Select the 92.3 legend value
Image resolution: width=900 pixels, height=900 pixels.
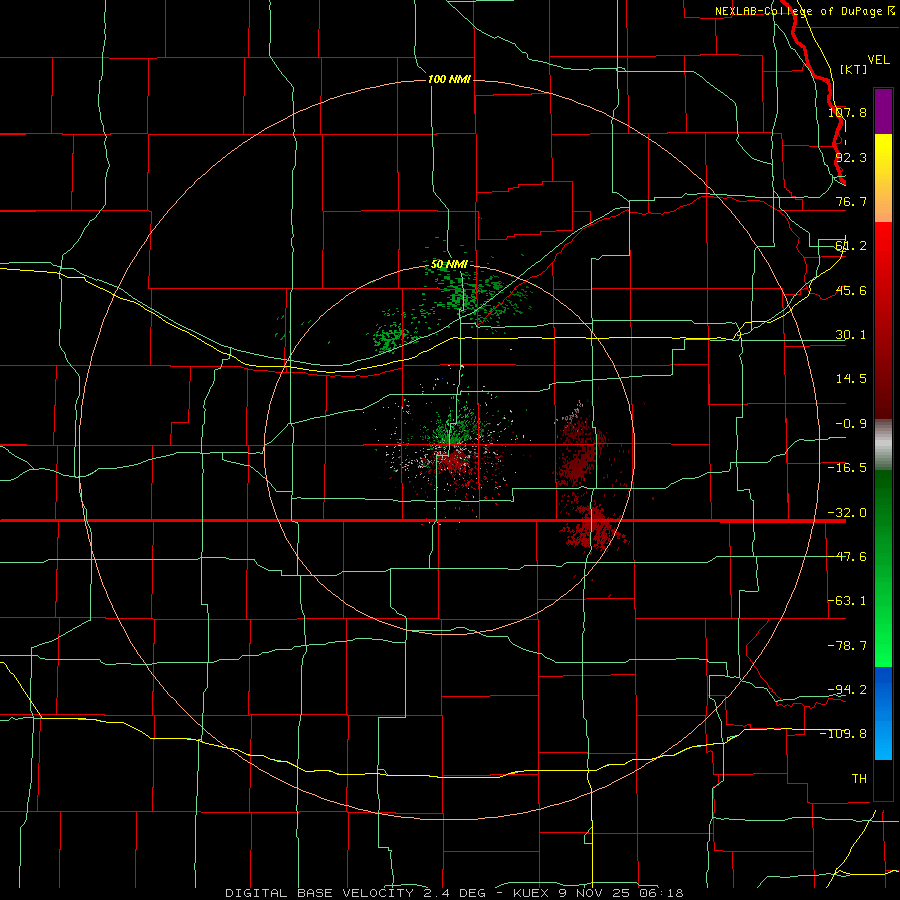(851, 157)
